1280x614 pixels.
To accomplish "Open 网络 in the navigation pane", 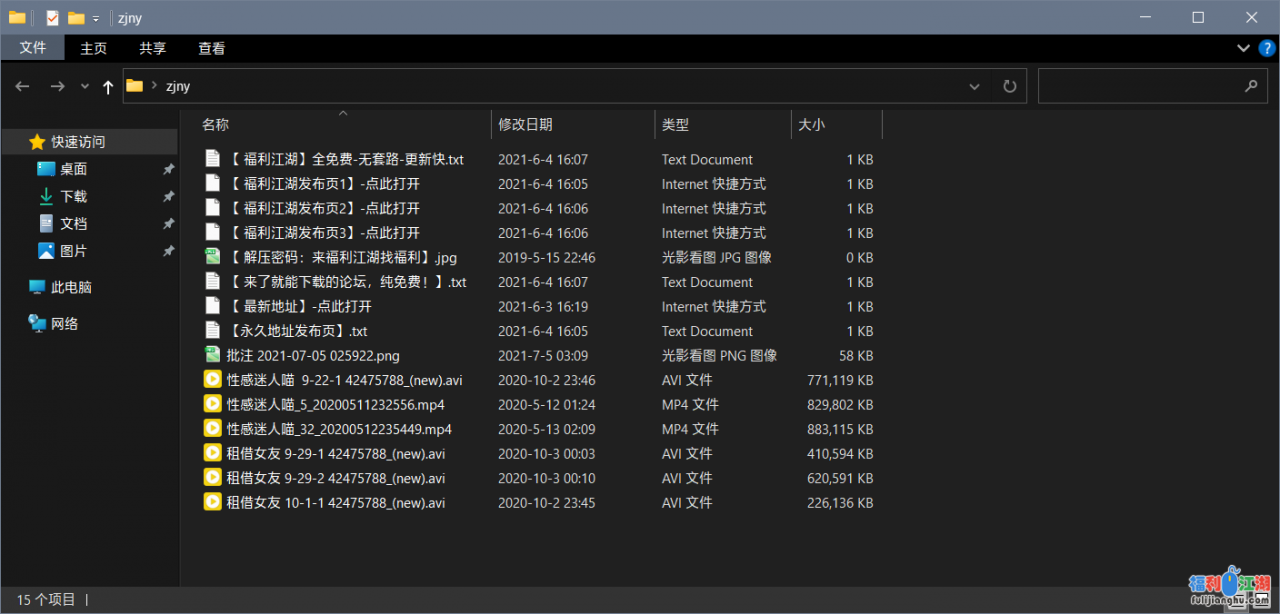I will [56, 323].
